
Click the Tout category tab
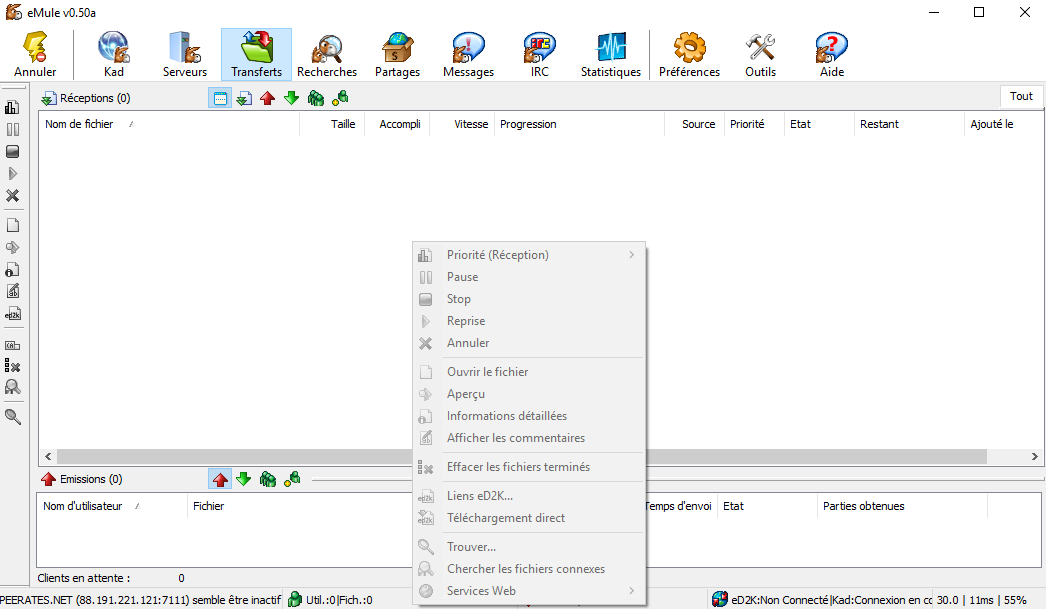tap(1021, 97)
